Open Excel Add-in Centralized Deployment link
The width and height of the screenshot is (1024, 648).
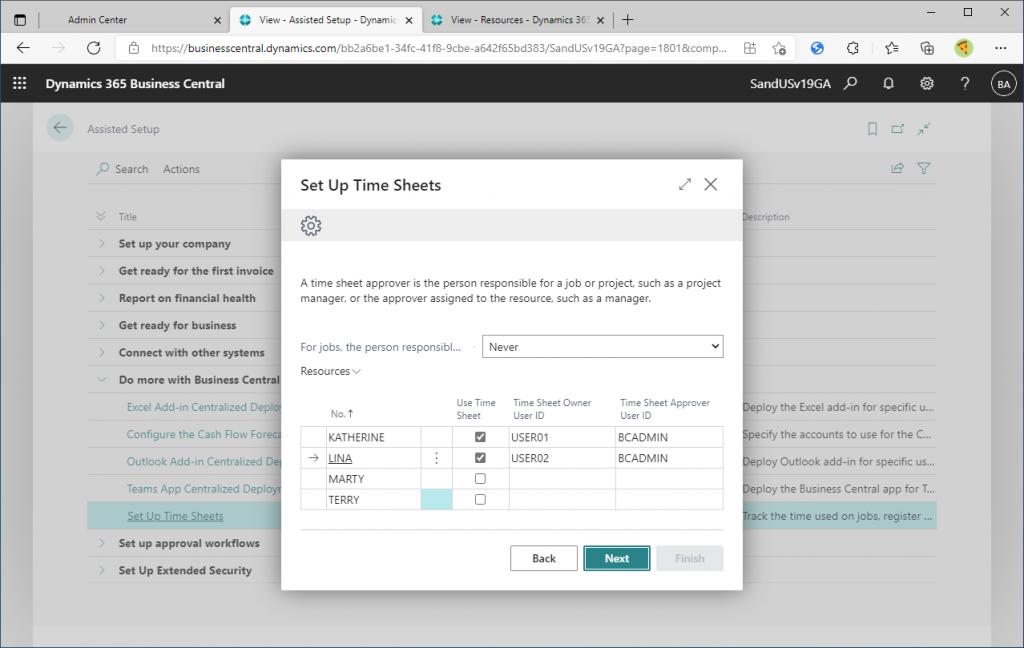coord(204,407)
